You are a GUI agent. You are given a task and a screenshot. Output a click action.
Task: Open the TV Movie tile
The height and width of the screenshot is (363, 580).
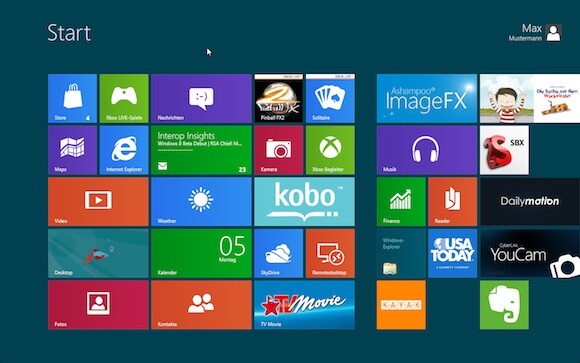coord(304,305)
